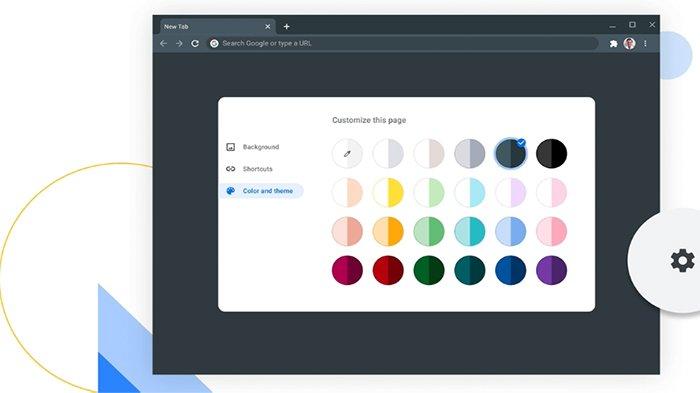Choose the white and light green swatch

[429, 192]
